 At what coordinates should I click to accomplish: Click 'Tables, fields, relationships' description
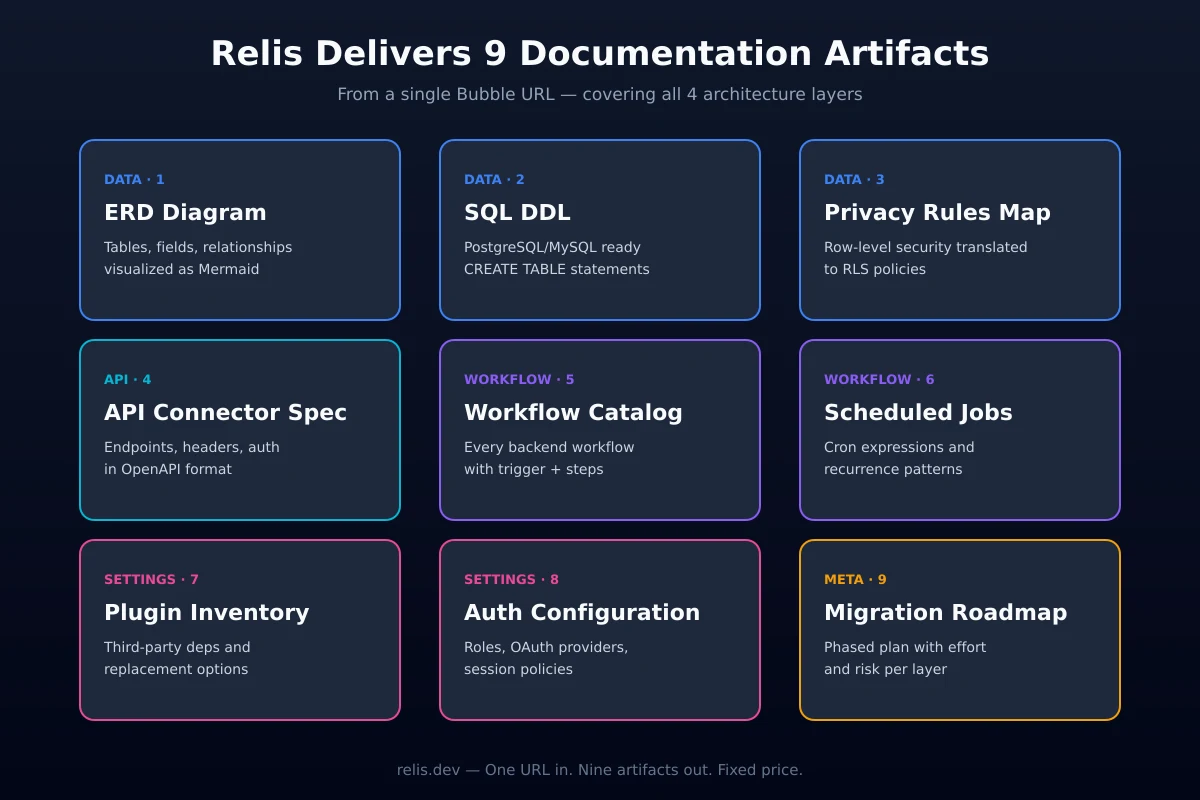198,247
